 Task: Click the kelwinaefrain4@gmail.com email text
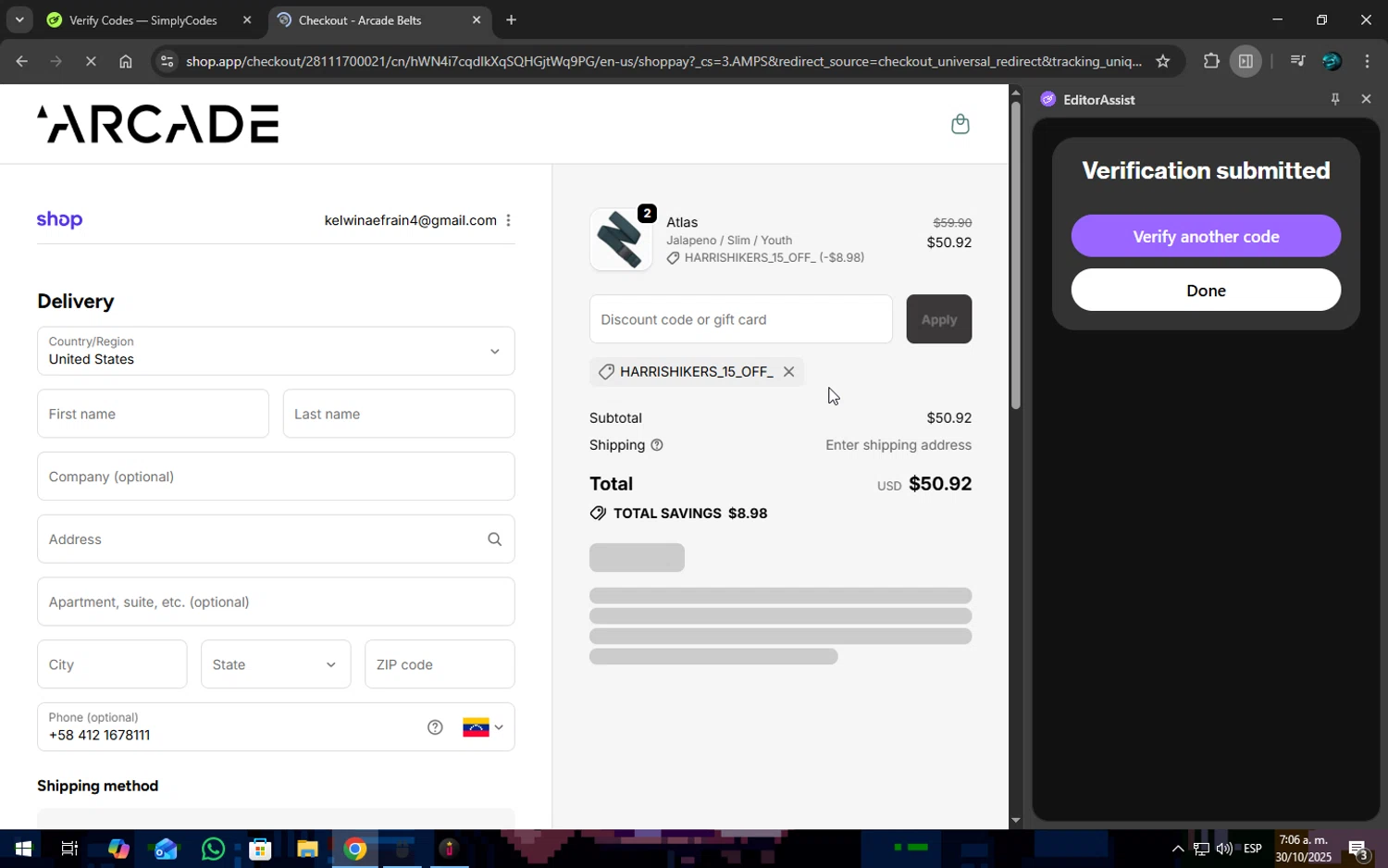coord(410,220)
